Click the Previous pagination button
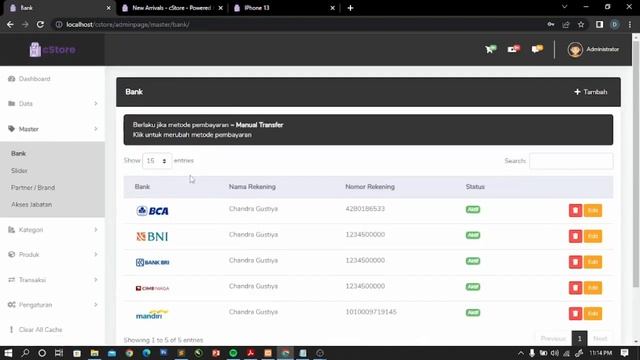The image size is (640, 360). click(553, 338)
